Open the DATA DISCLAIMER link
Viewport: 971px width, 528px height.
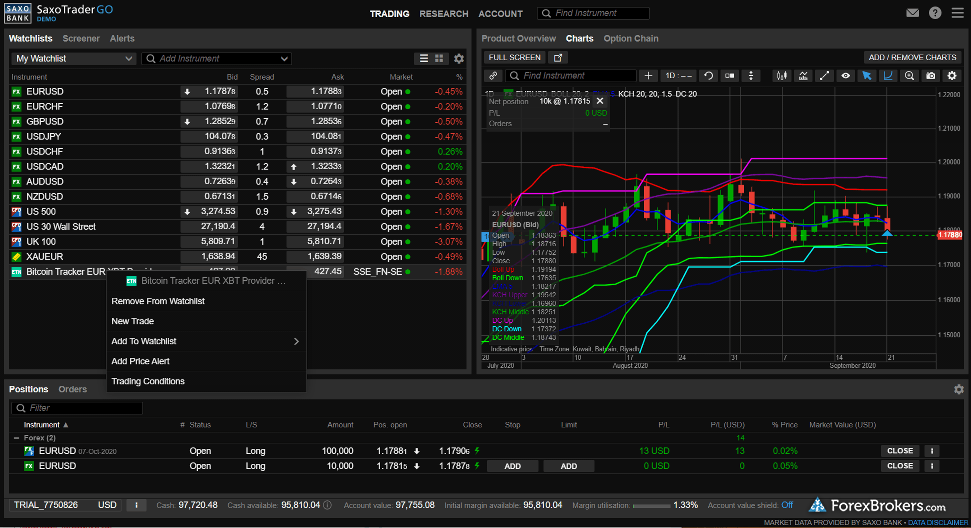[937, 523]
